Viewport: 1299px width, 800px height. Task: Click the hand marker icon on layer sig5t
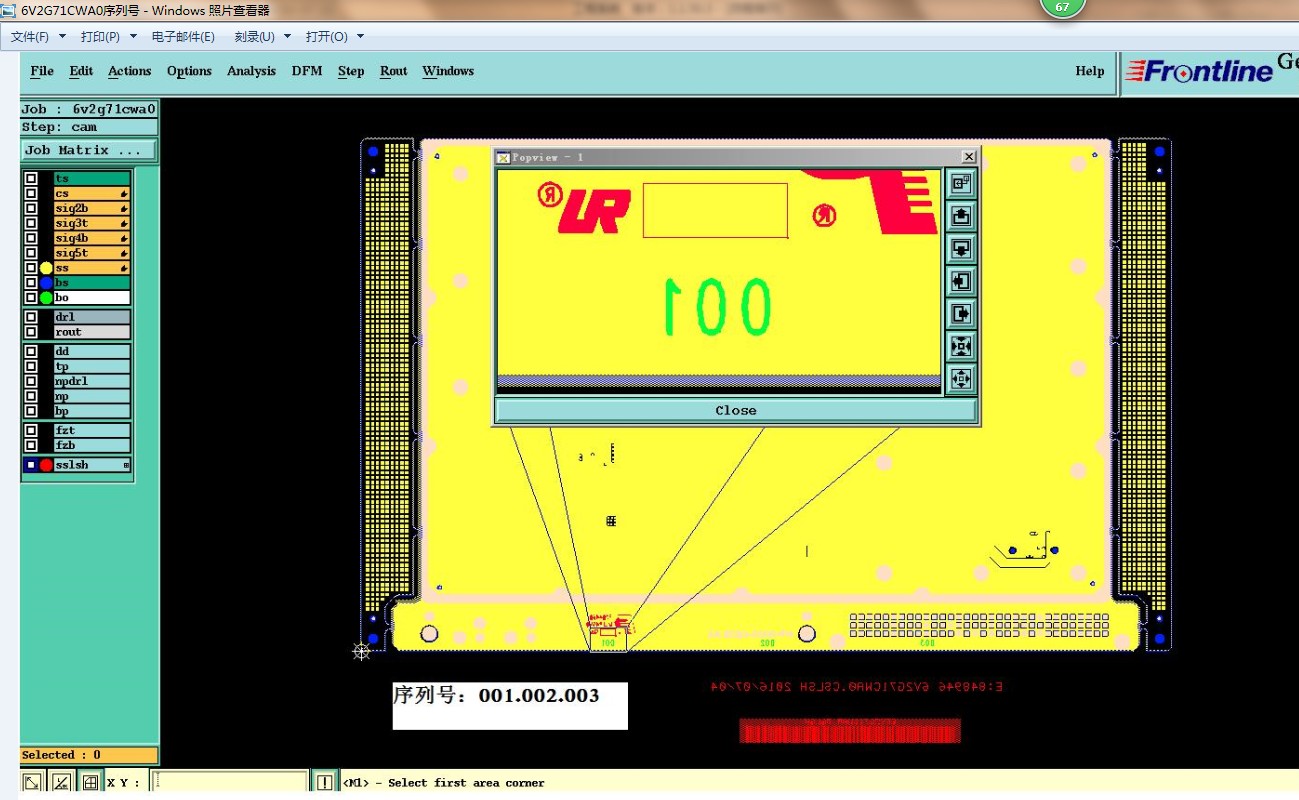(125, 254)
